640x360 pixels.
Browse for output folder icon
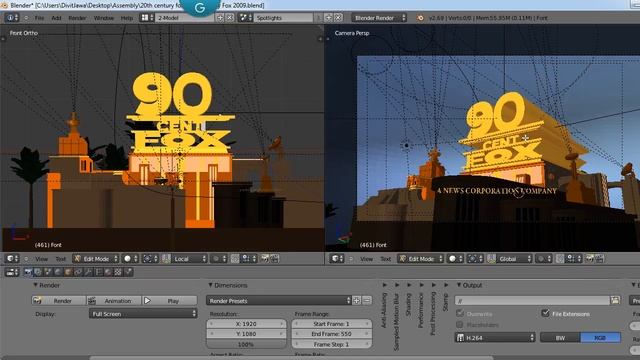pyautogui.click(x=616, y=300)
